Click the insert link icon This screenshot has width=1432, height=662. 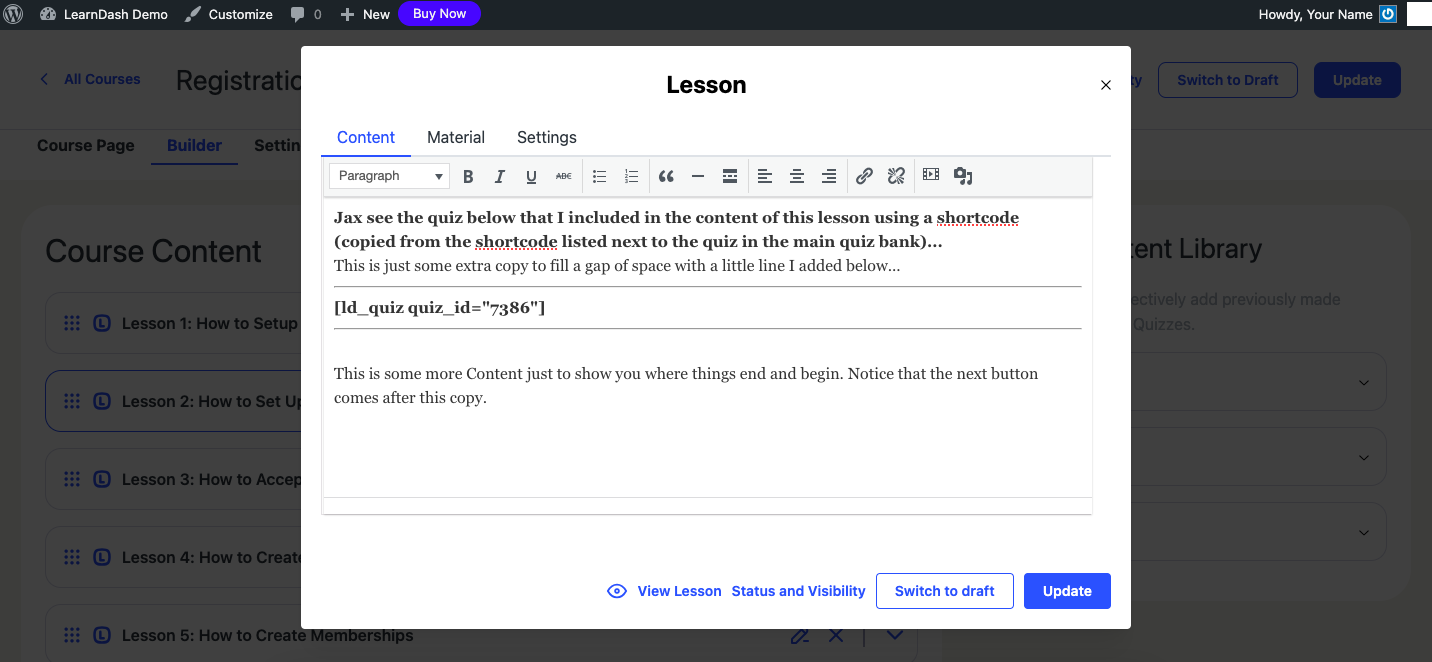(x=864, y=177)
